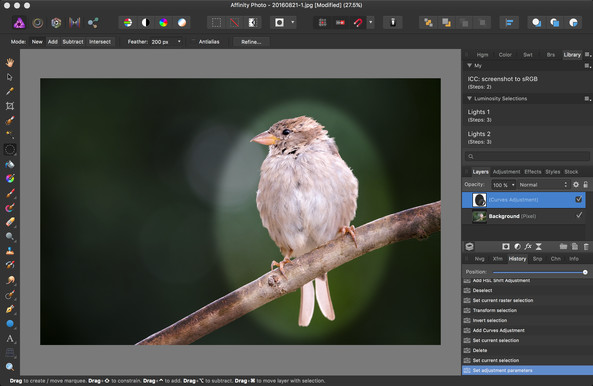This screenshot has width=593, height=386.
Task: Apply Auto White Balance from toolbar
Action: click(x=182, y=23)
